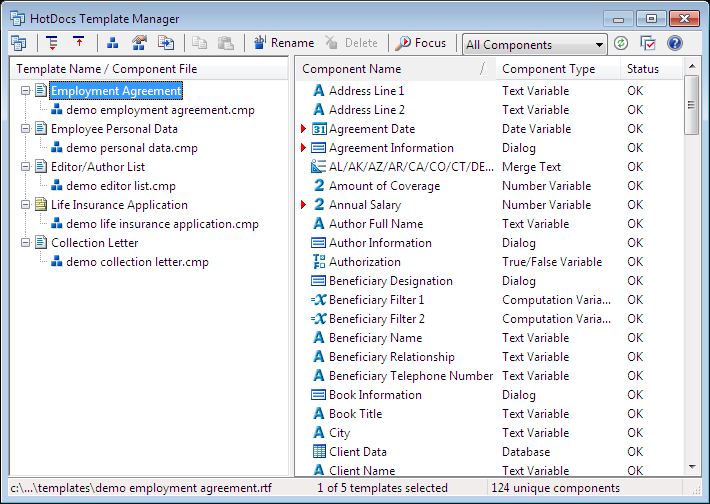Sort by Status column header
Screen dimensions: 710x504
click(651, 69)
